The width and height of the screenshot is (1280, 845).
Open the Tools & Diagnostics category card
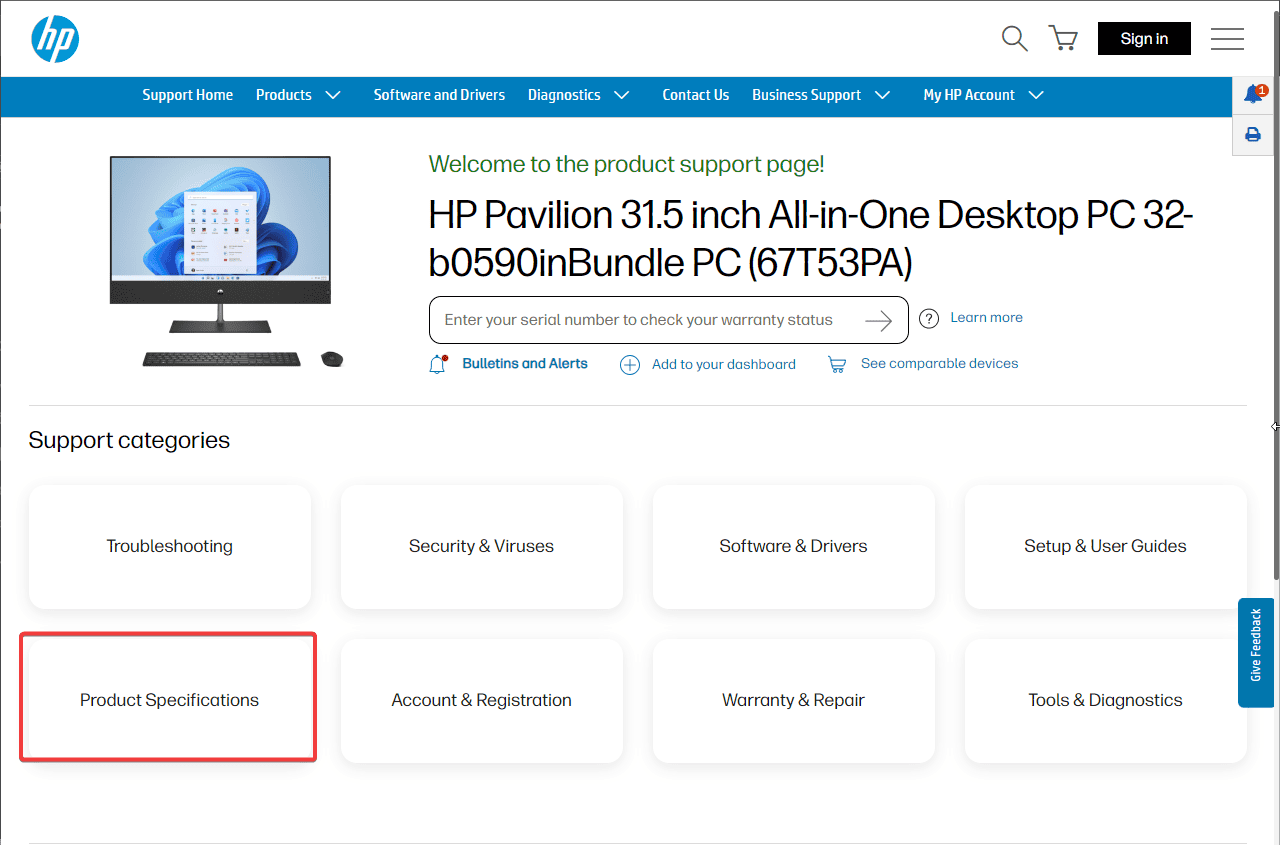1106,701
